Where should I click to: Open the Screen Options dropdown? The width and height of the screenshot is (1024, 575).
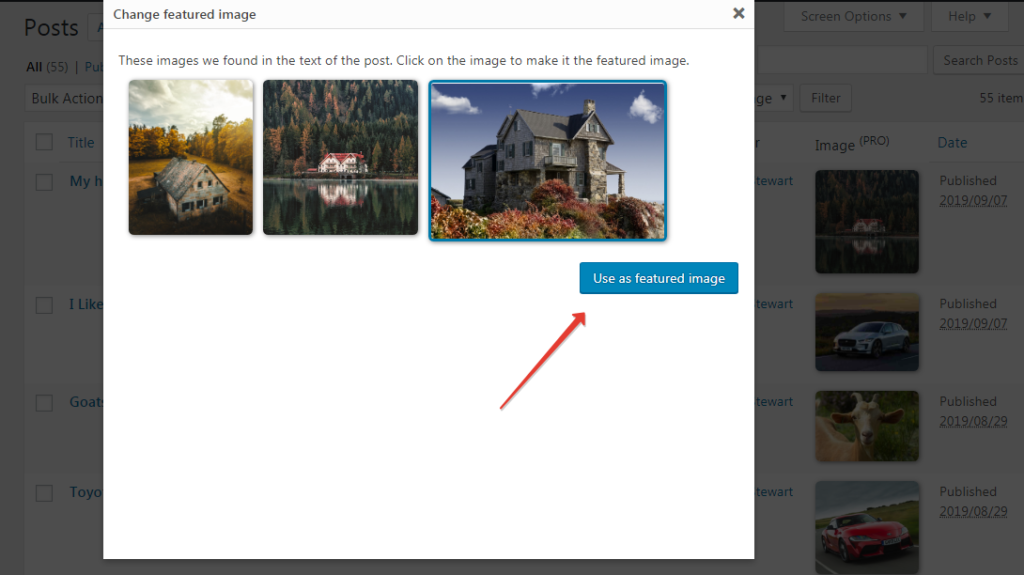coord(853,16)
